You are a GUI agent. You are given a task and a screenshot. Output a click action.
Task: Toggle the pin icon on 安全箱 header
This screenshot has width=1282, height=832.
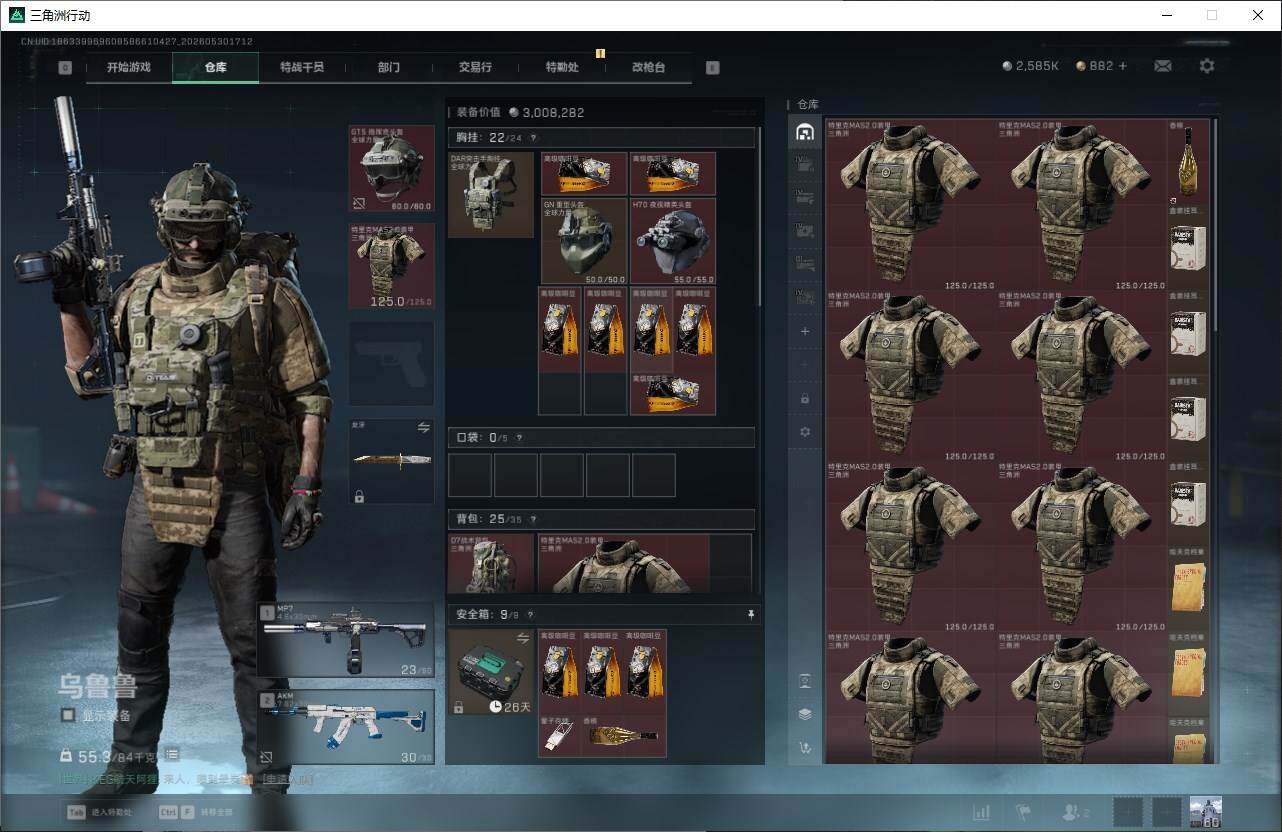click(751, 615)
